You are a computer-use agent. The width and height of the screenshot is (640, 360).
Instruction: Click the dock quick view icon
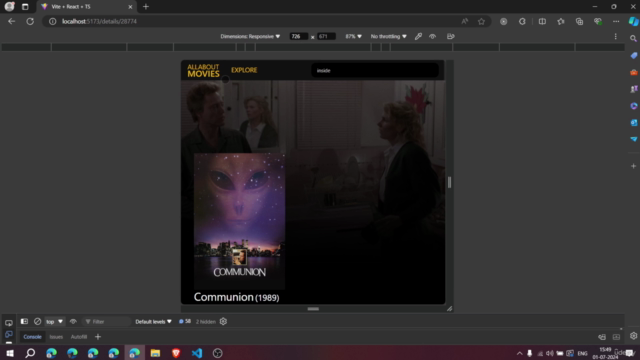point(616,337)
